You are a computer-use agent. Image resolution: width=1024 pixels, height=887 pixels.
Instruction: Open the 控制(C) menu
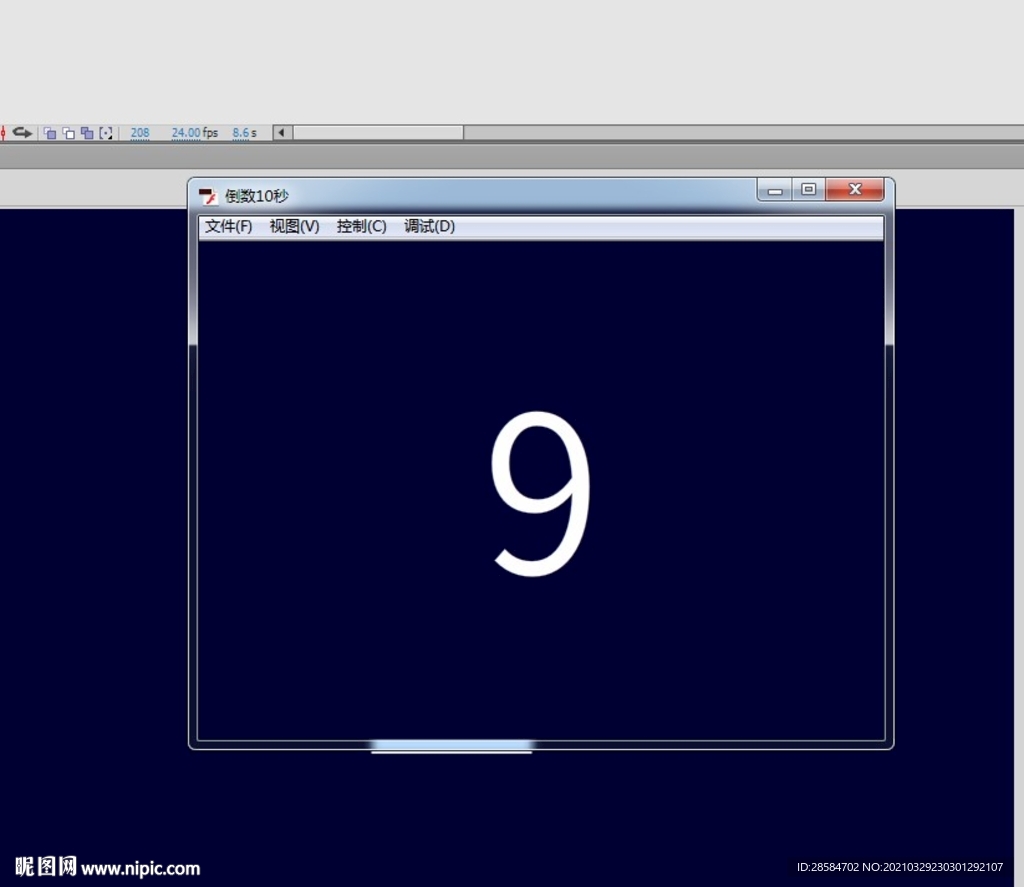(362, 227)
